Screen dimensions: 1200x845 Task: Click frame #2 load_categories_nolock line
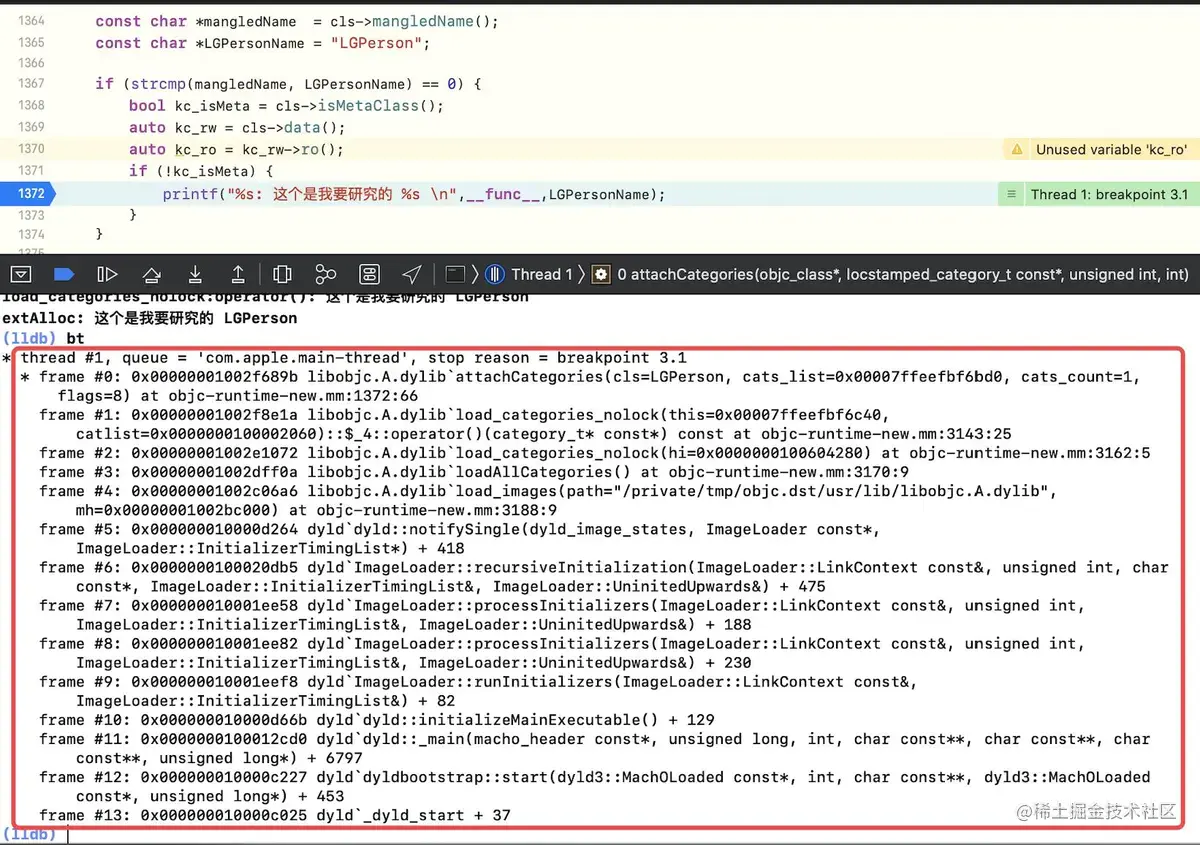[x=595, y=453]
